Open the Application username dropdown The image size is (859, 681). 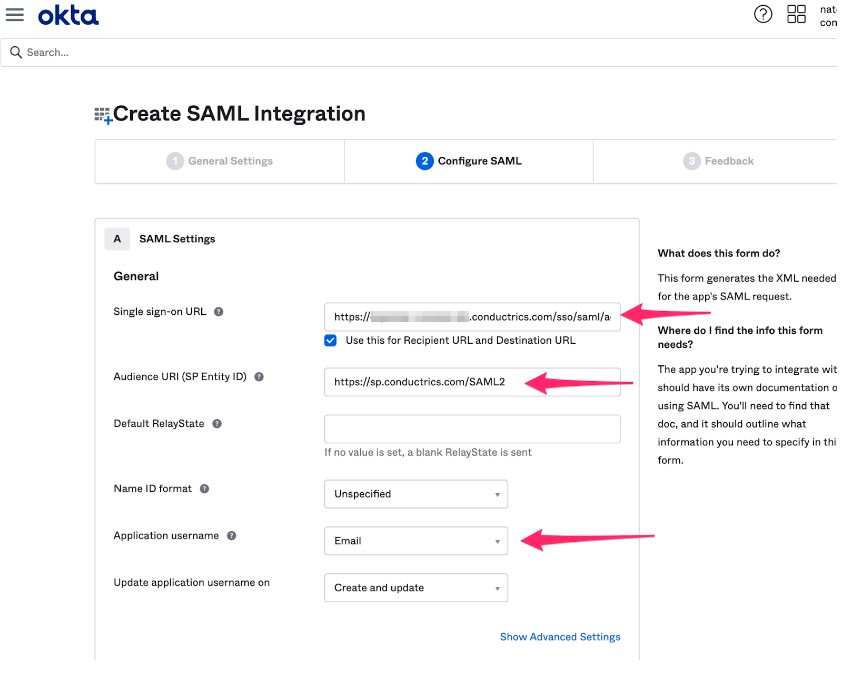pos(416,541)
